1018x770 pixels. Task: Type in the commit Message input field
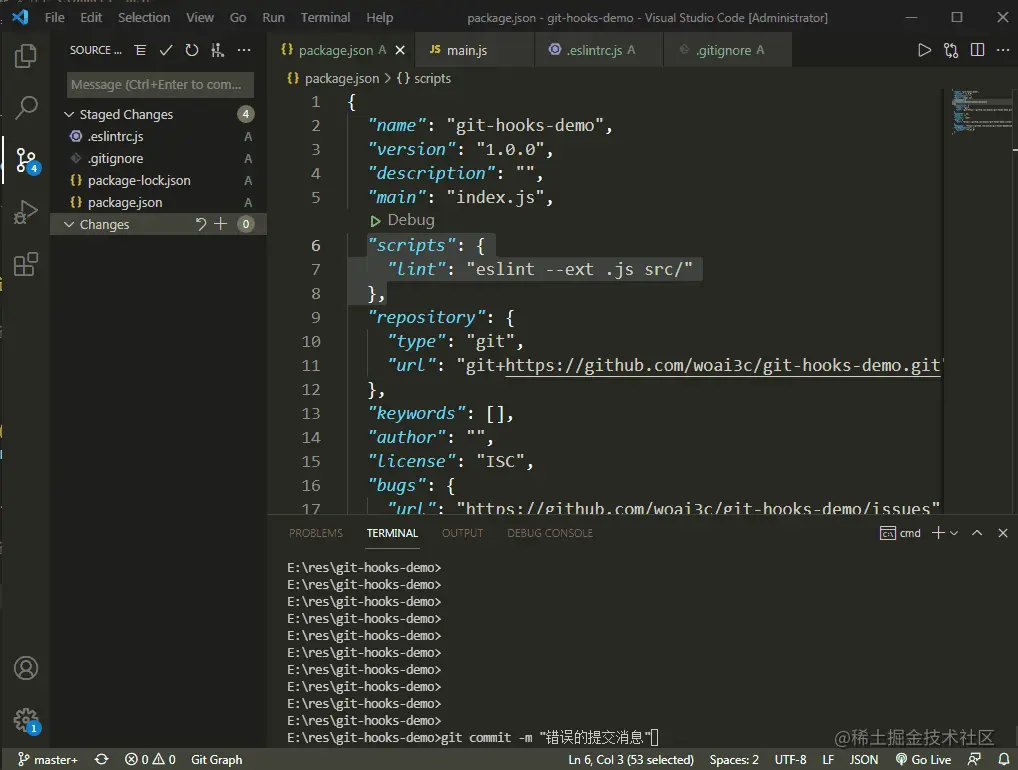[159, 85]
